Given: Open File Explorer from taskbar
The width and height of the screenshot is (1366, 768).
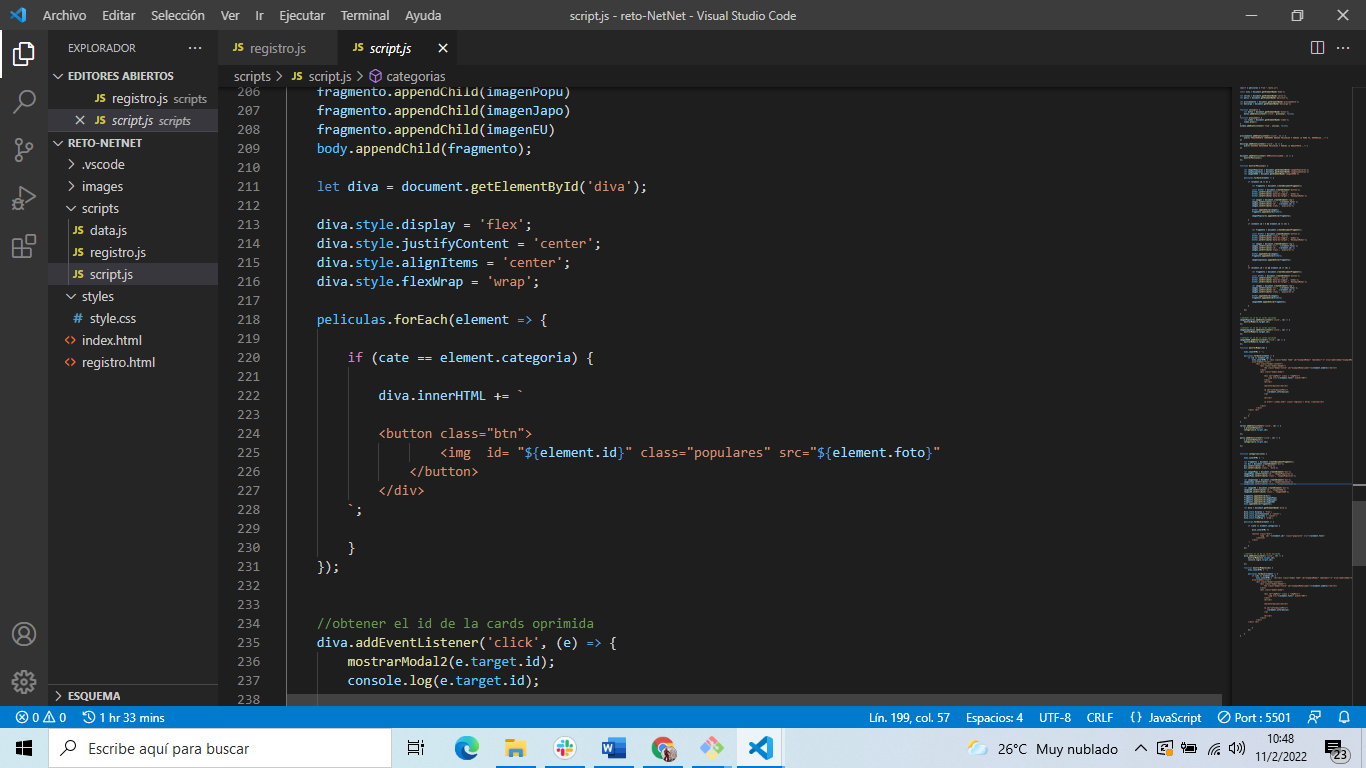Looking at the screenshot, I should click(x=515, y=748).
